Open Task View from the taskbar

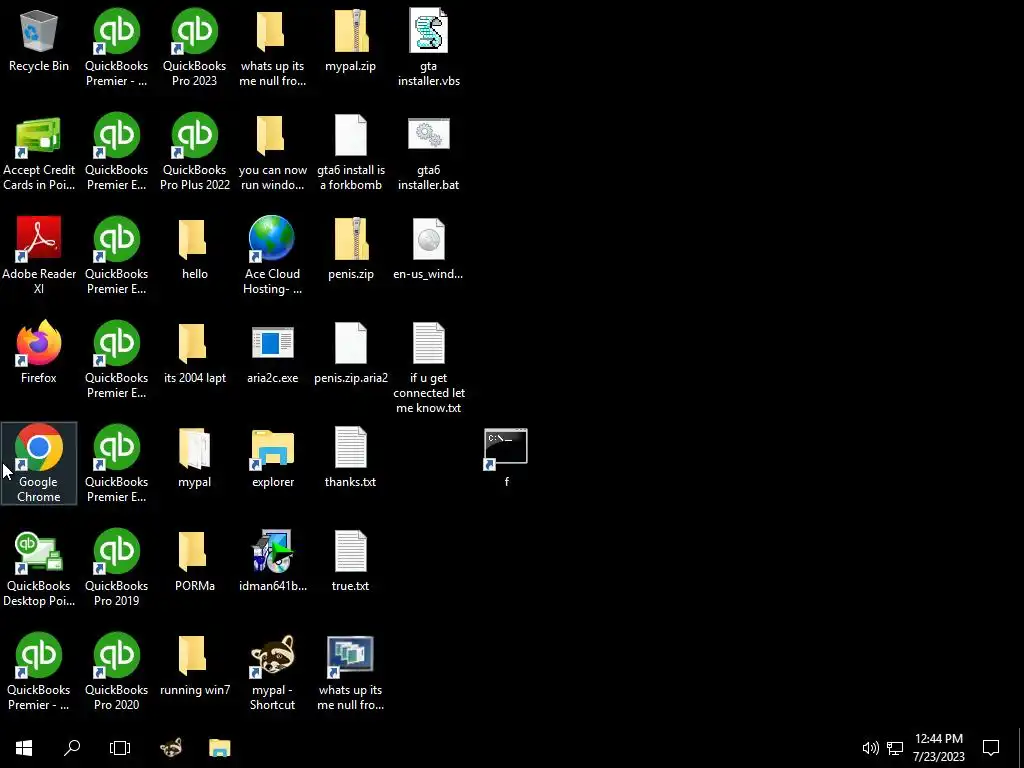120,747
